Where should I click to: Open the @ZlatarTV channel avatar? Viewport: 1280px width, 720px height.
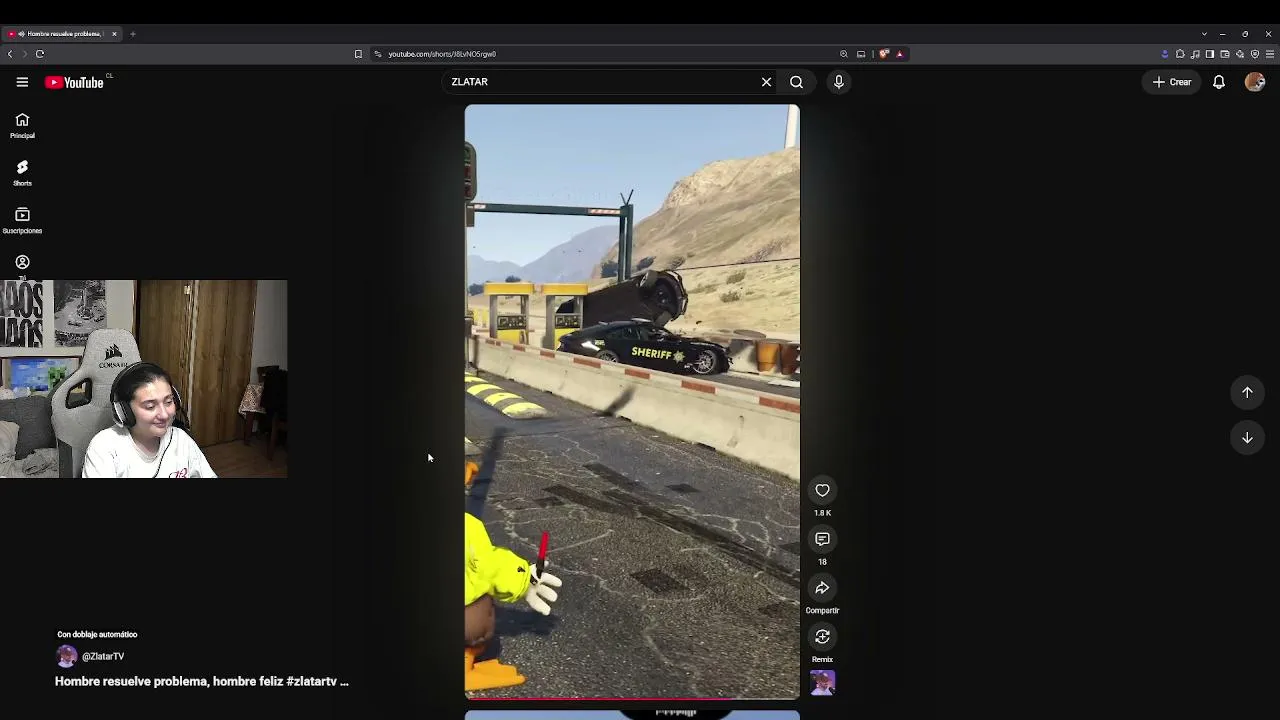pyautogui.click(x=66, y=656)
